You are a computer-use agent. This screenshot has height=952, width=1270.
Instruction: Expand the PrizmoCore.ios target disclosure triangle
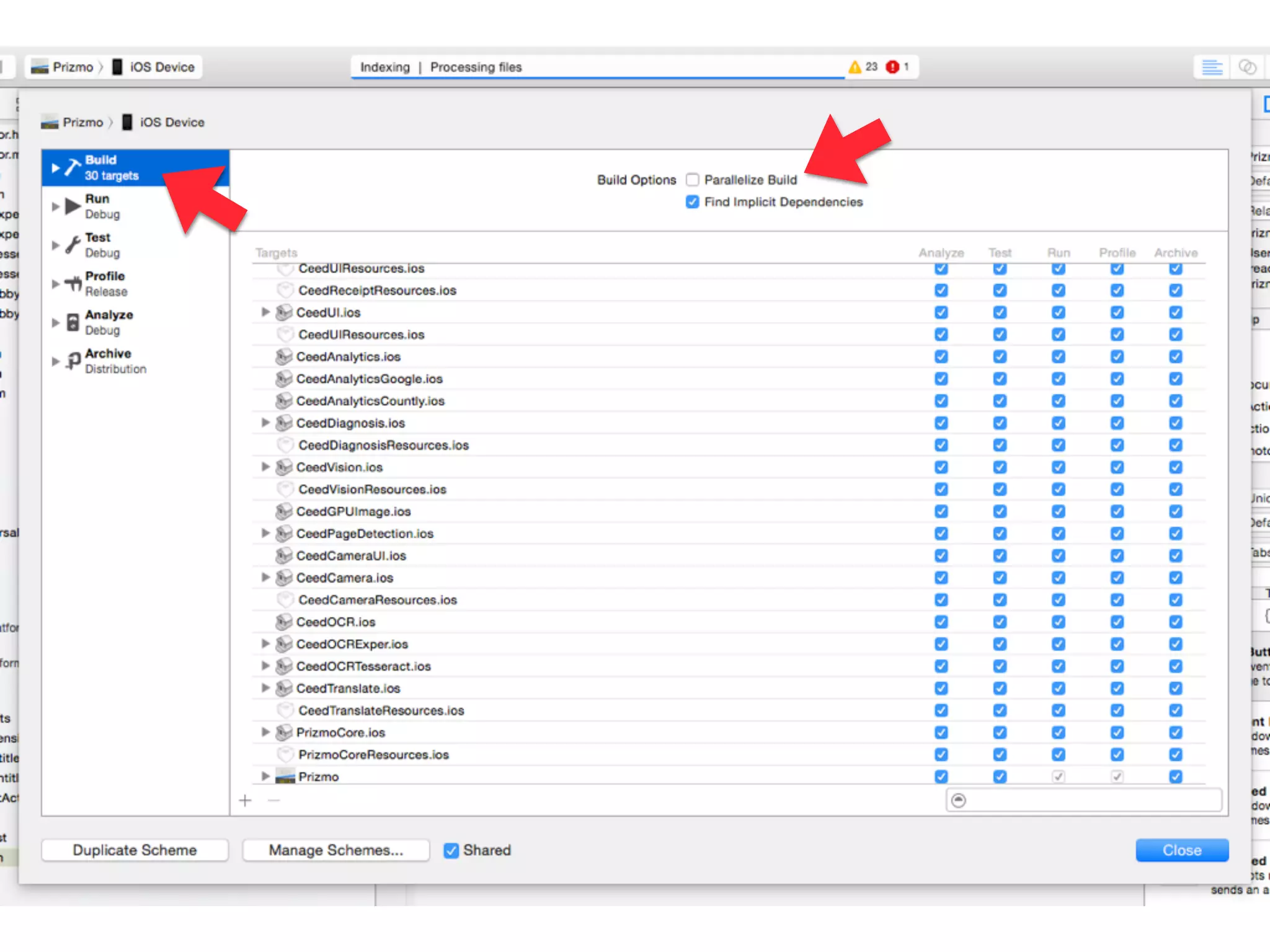pos(265,732)
